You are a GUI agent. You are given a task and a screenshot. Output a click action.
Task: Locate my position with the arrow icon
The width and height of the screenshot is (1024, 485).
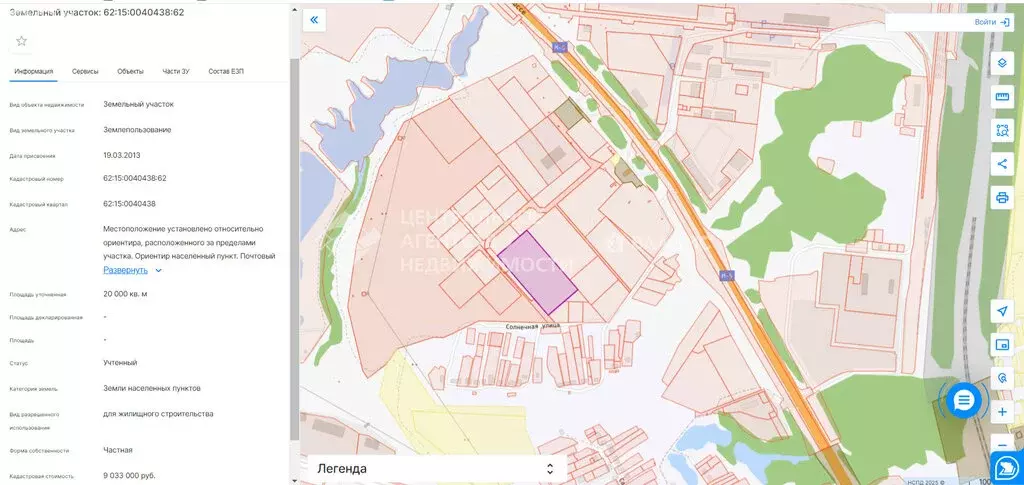(x=1002, y=311)
